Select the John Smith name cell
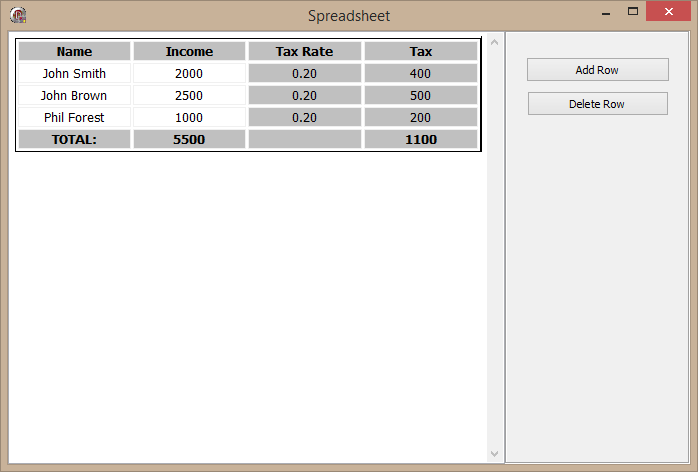This screenshot has width=698, height=472. [x=74, y=73]
